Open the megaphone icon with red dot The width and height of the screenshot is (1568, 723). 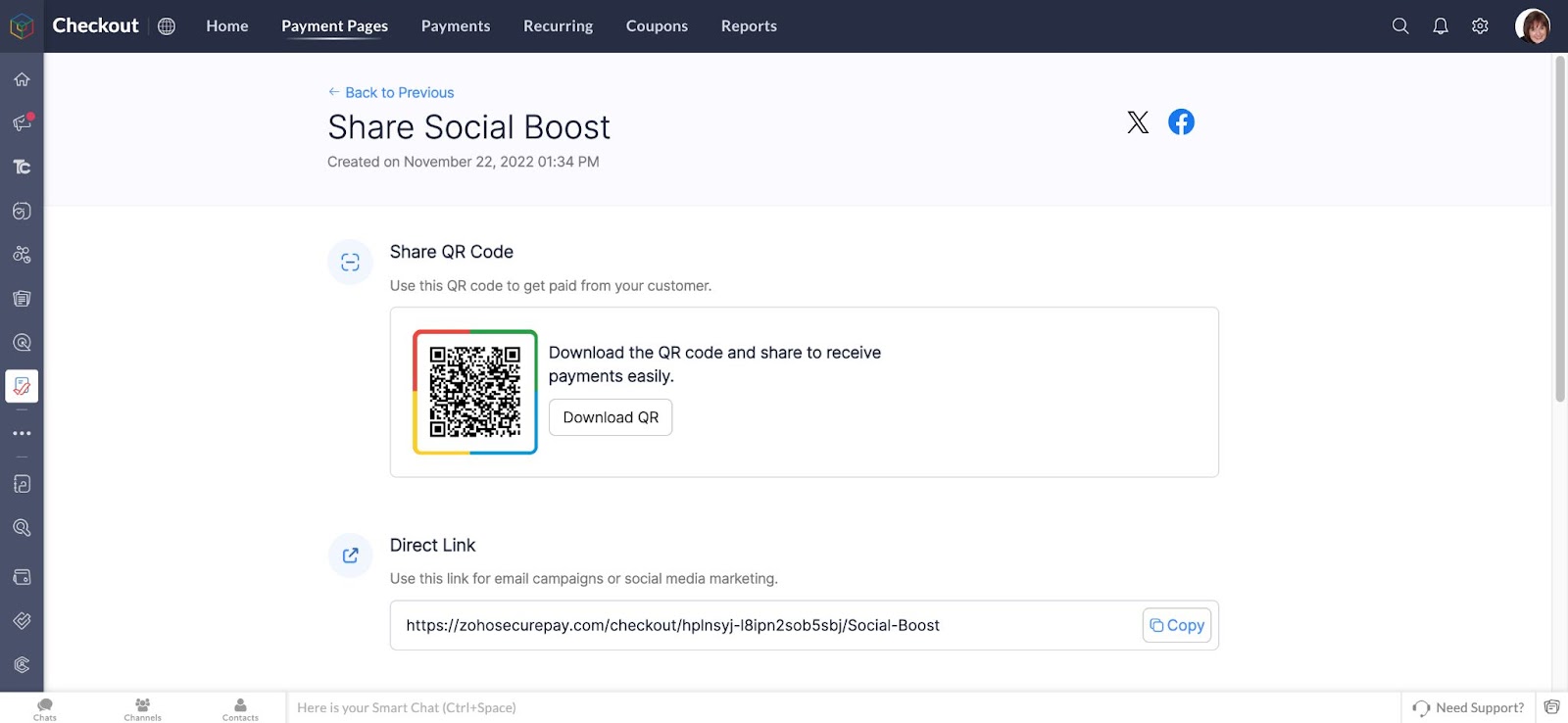tap(22, 122)
